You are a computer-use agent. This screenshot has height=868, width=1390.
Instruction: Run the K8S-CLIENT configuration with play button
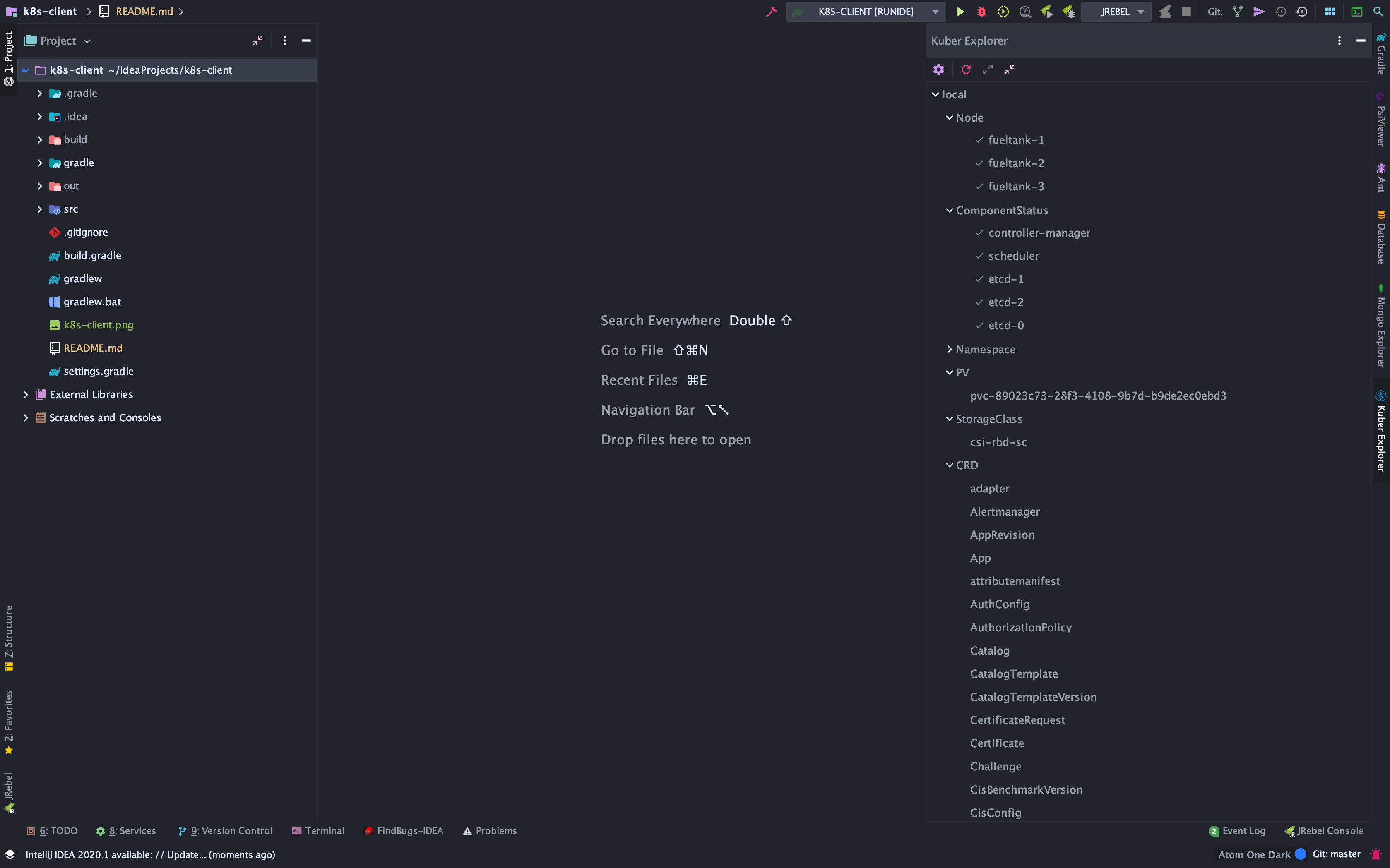tap(960, 12)
